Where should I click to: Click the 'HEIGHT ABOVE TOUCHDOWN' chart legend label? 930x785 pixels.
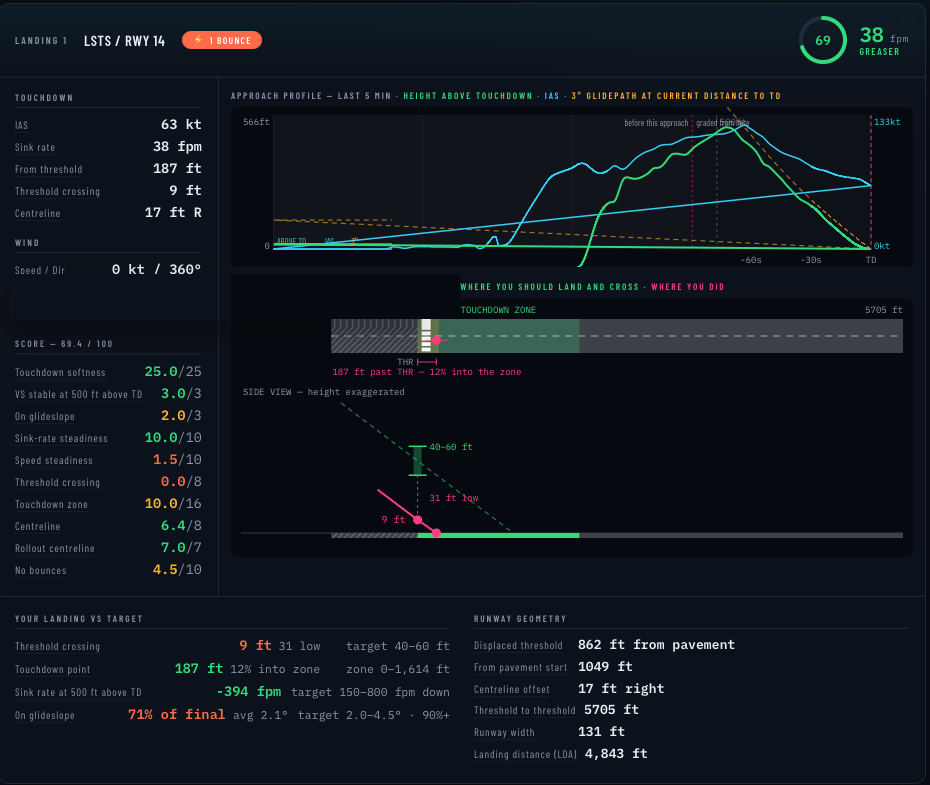click(468, 95)
